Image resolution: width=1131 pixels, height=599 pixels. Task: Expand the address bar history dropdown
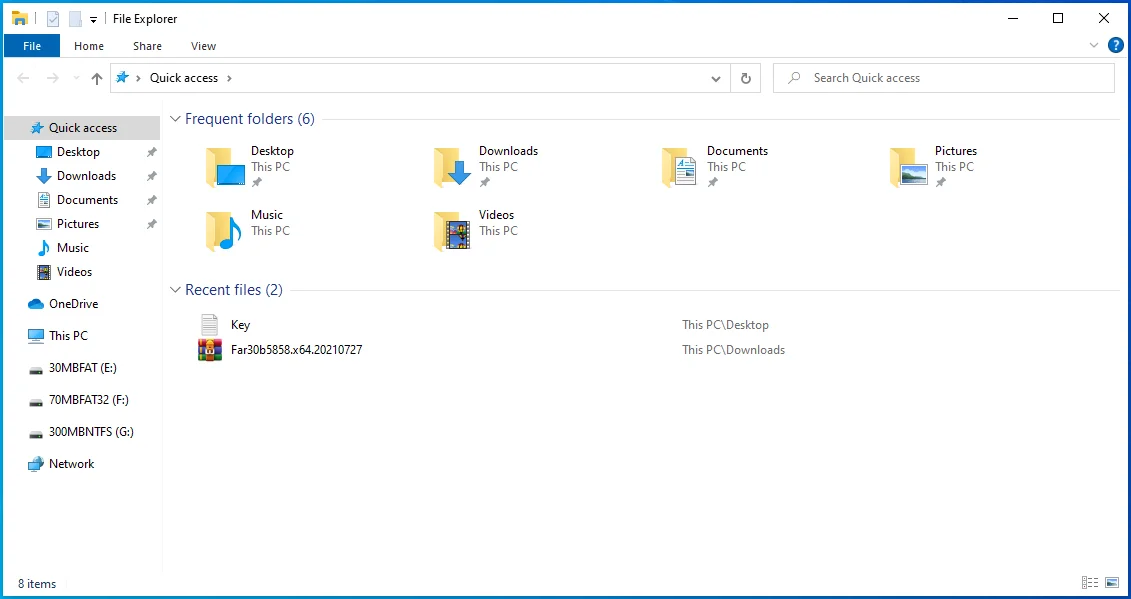coord(716,78)
